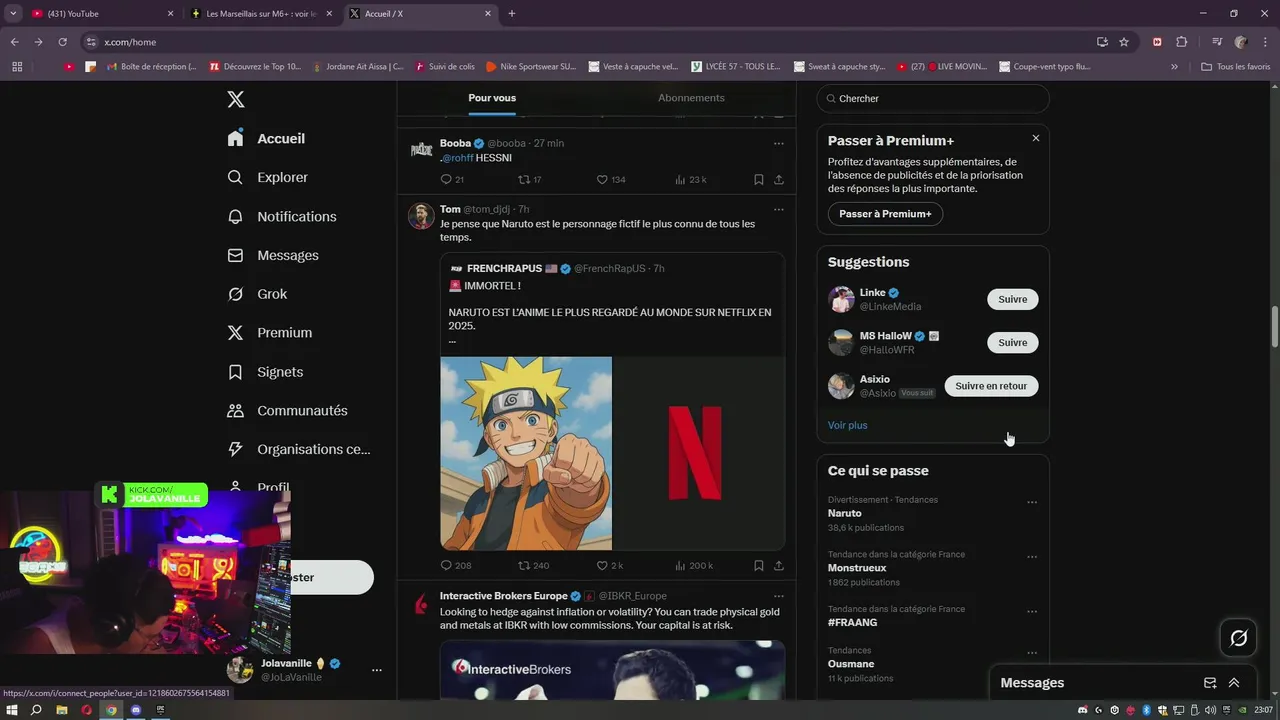Click the x.com/home address bar
The height and width of the screenshot is (720, 1280).
tap(590, 42)
